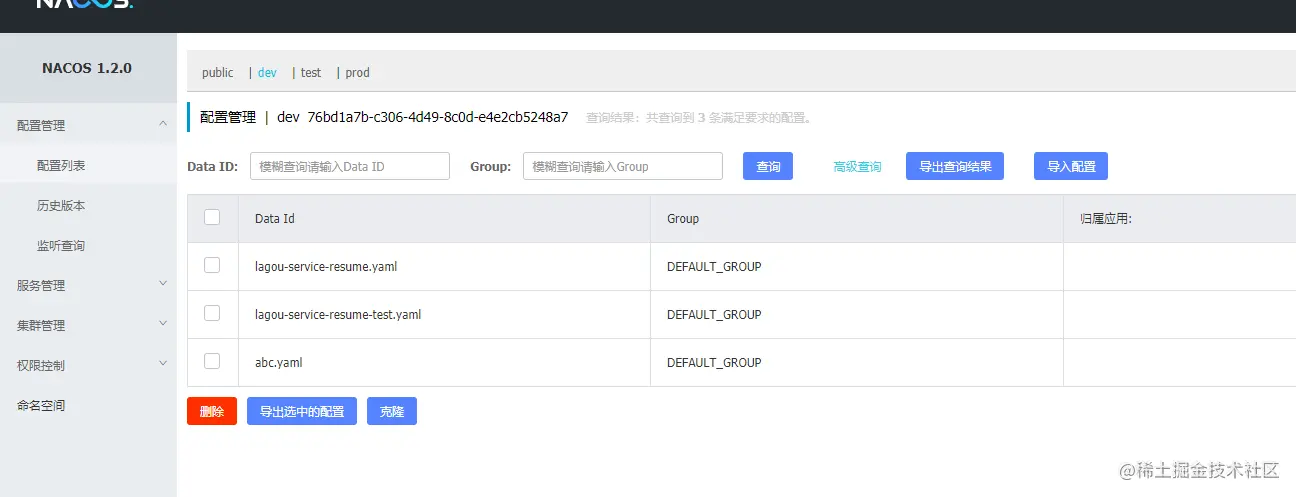This screenshot has width=1296, height=497.
Task: Click the NACOS 1.2.0 sidebar title
Action: tap(87, 68)
